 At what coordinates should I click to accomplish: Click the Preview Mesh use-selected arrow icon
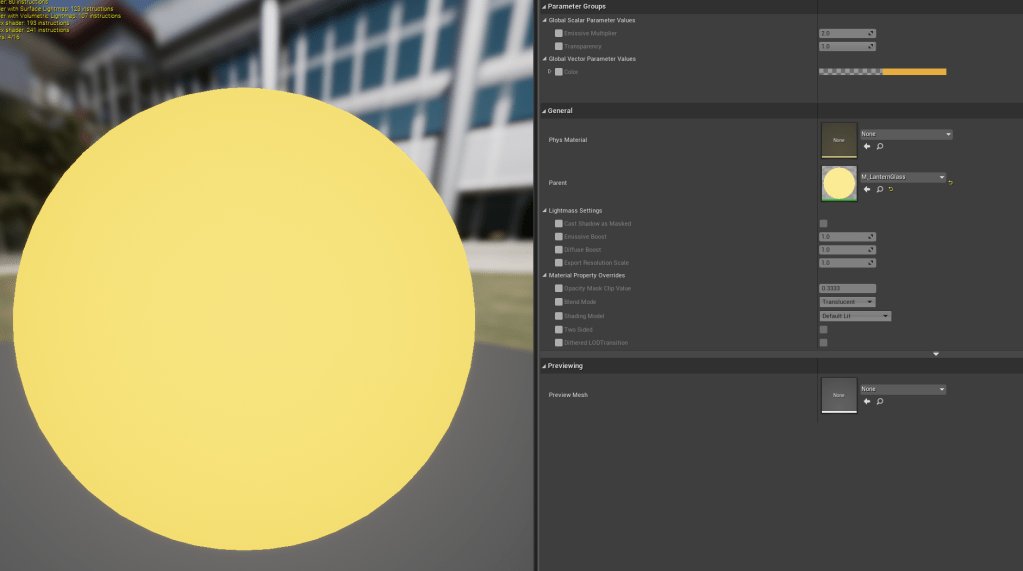click(867, 401)
